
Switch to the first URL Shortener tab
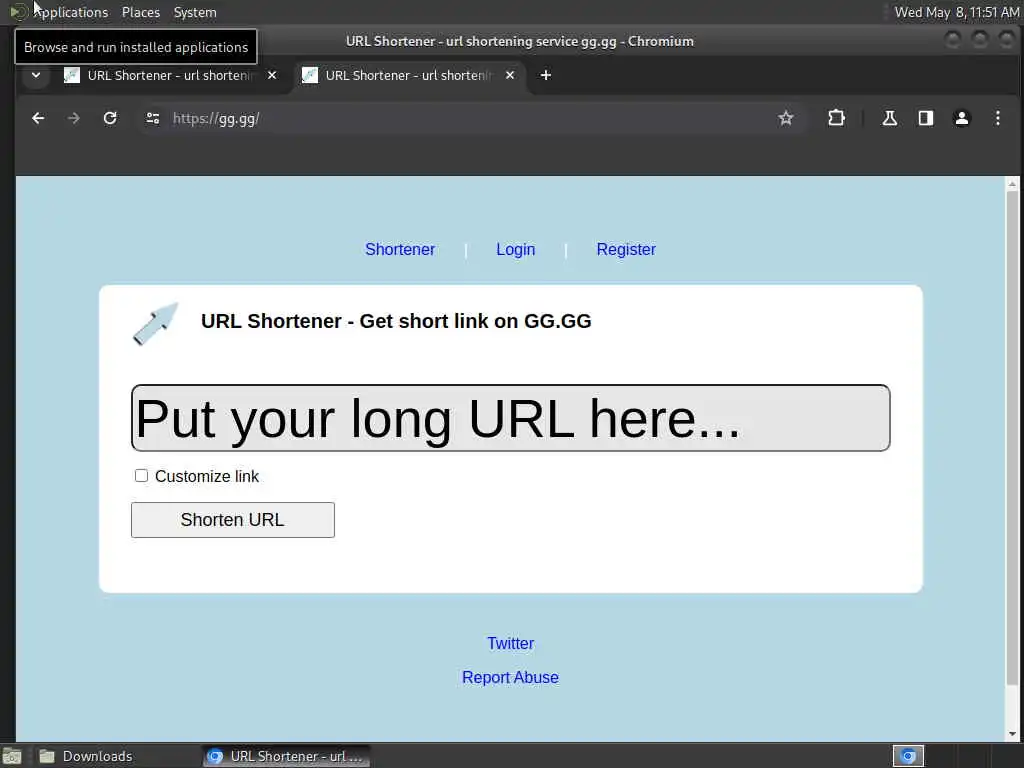point(170,75)
